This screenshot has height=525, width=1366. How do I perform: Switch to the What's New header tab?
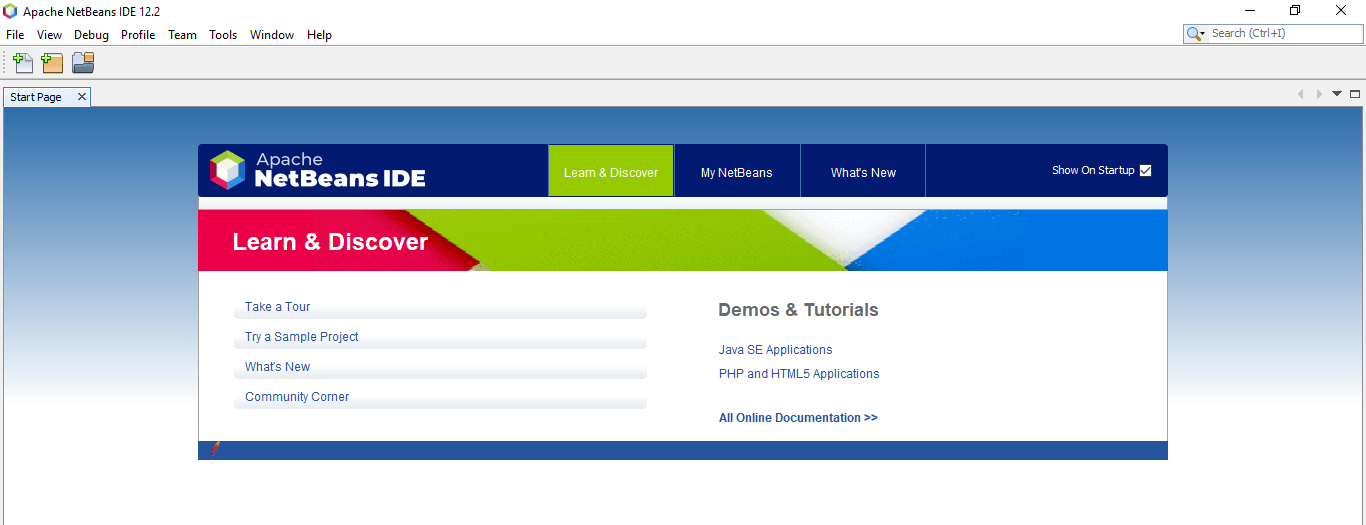863,171
